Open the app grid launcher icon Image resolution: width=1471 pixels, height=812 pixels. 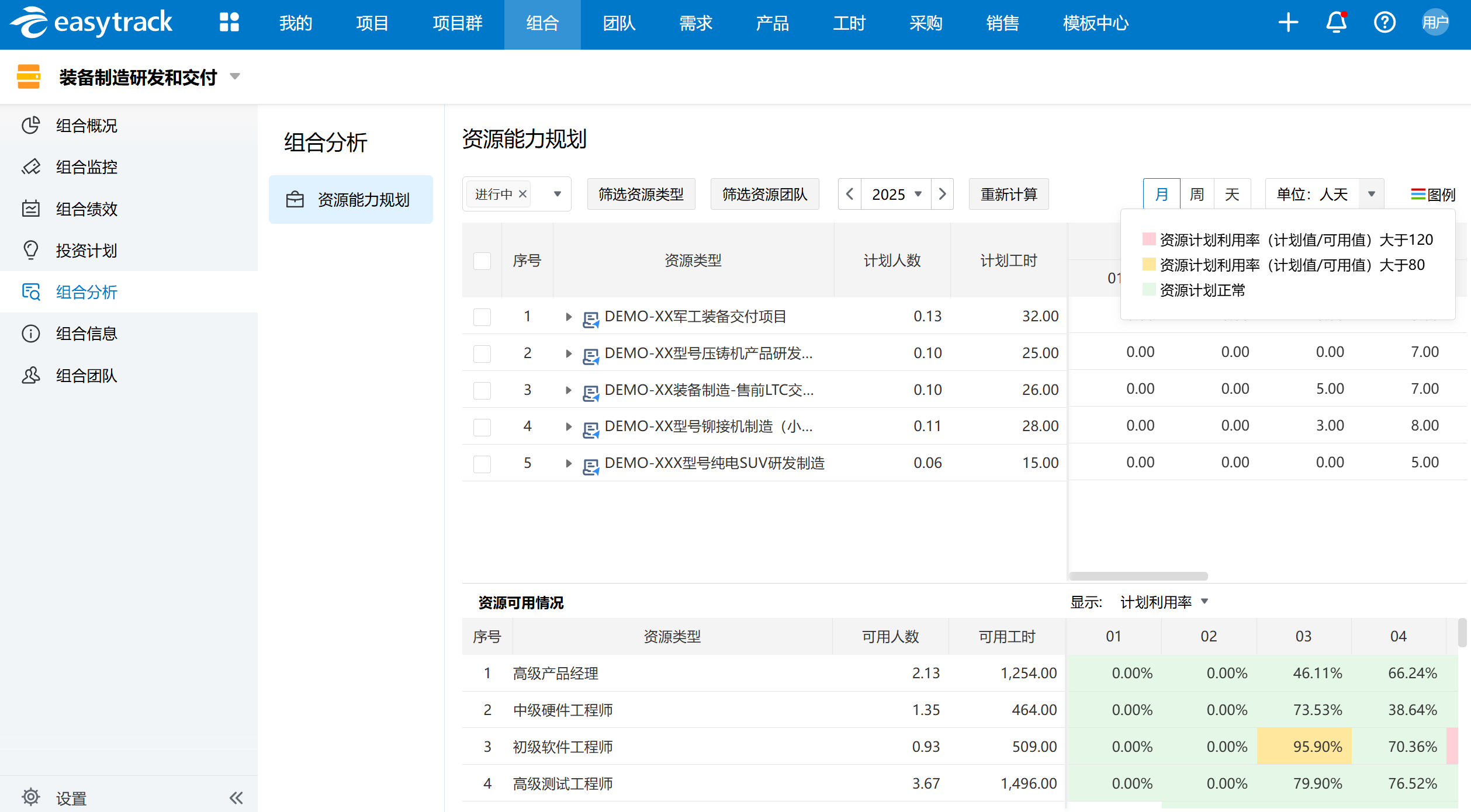[229, 22]
